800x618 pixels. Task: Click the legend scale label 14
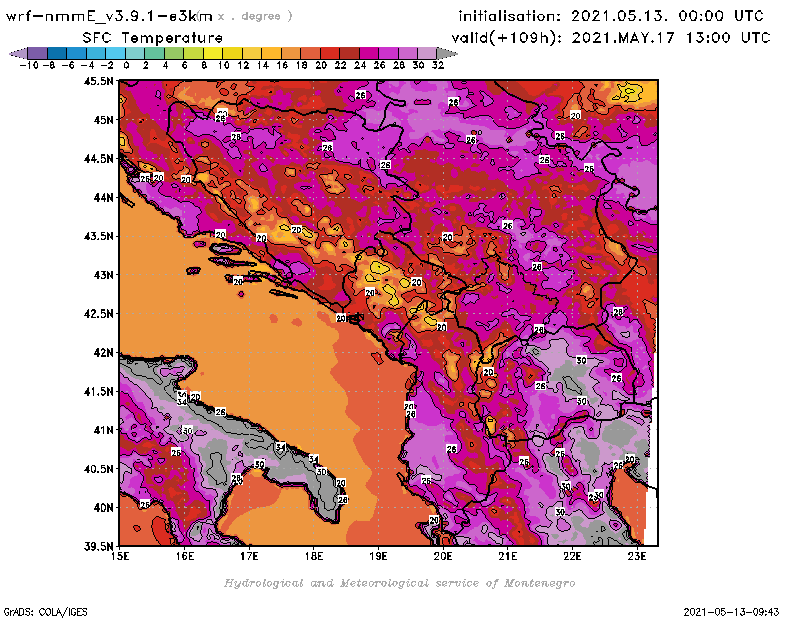click(x=262, y=65)
